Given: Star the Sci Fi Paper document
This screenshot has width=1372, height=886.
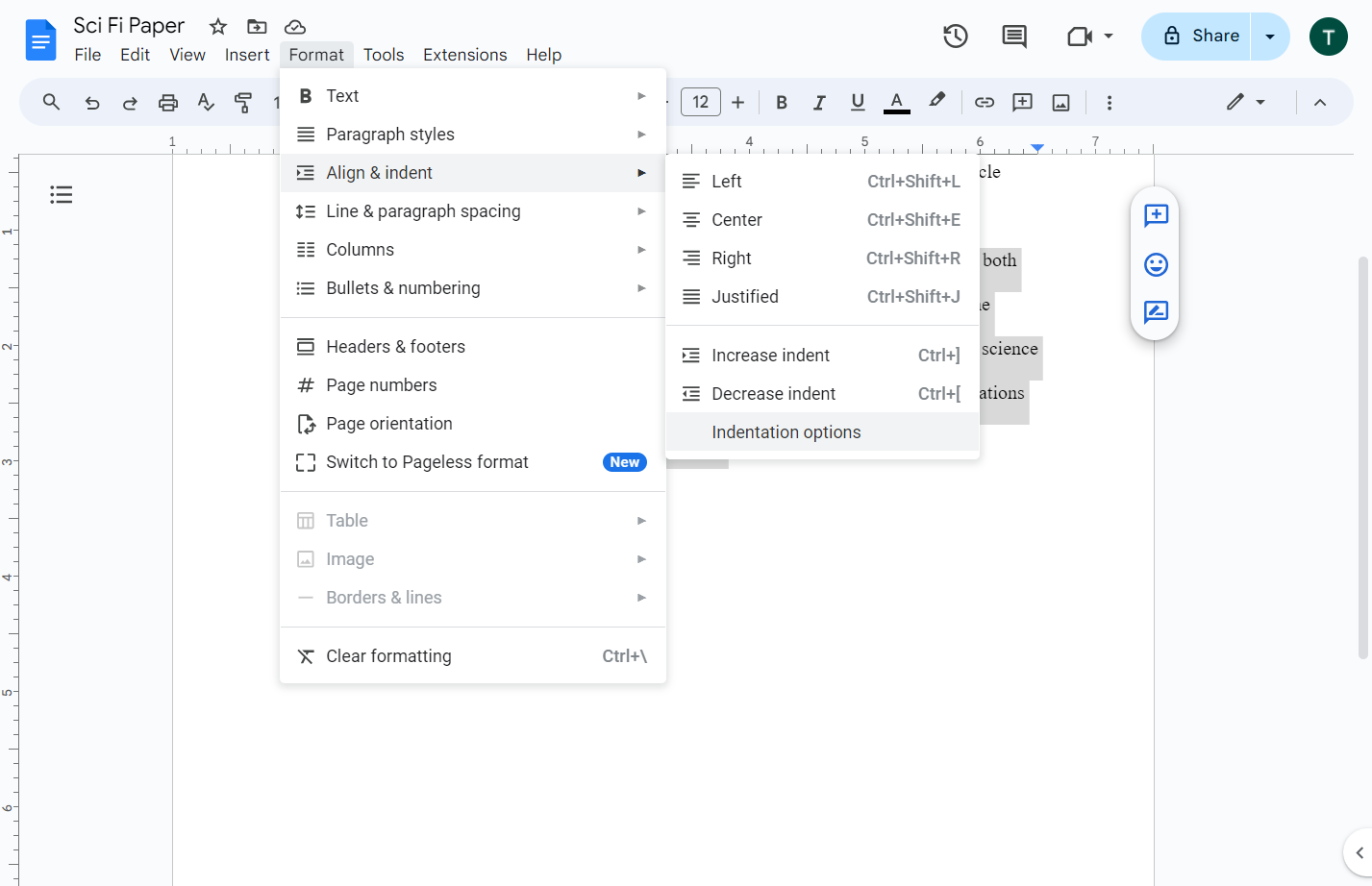Looking at the screenshot, I should pos(218,27).
